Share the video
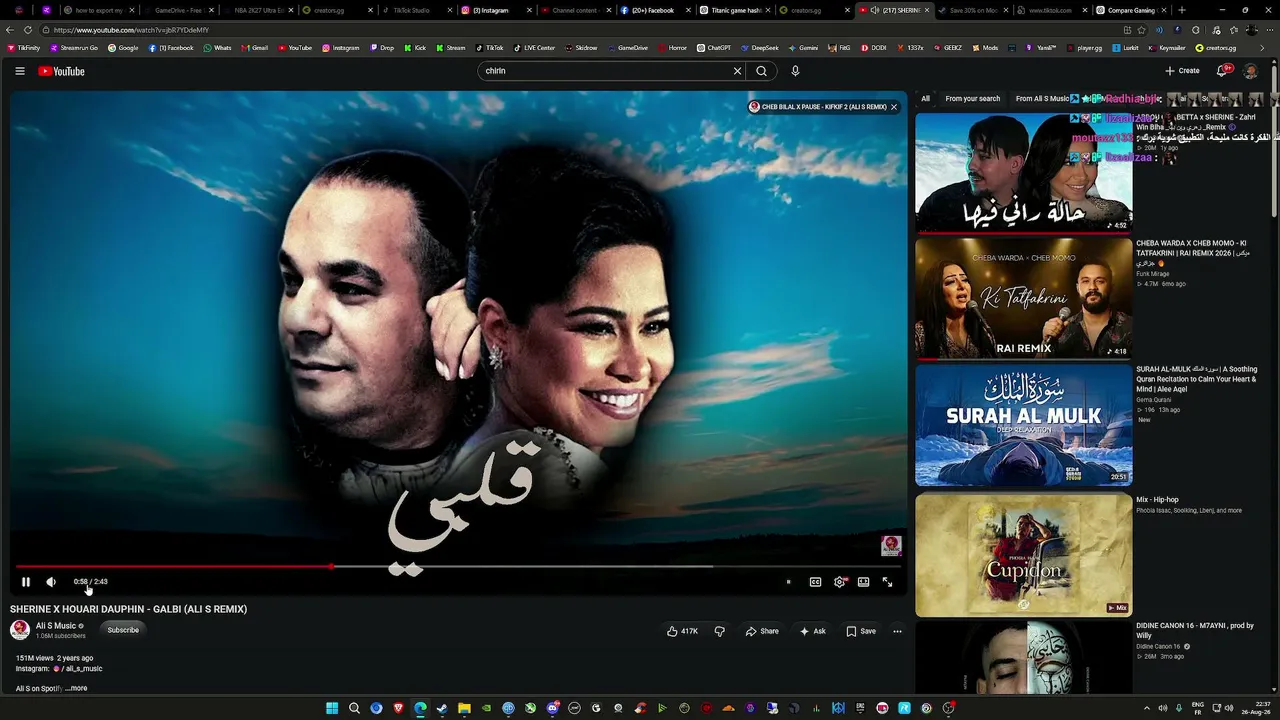1280x720 pixels. point(762,631)
